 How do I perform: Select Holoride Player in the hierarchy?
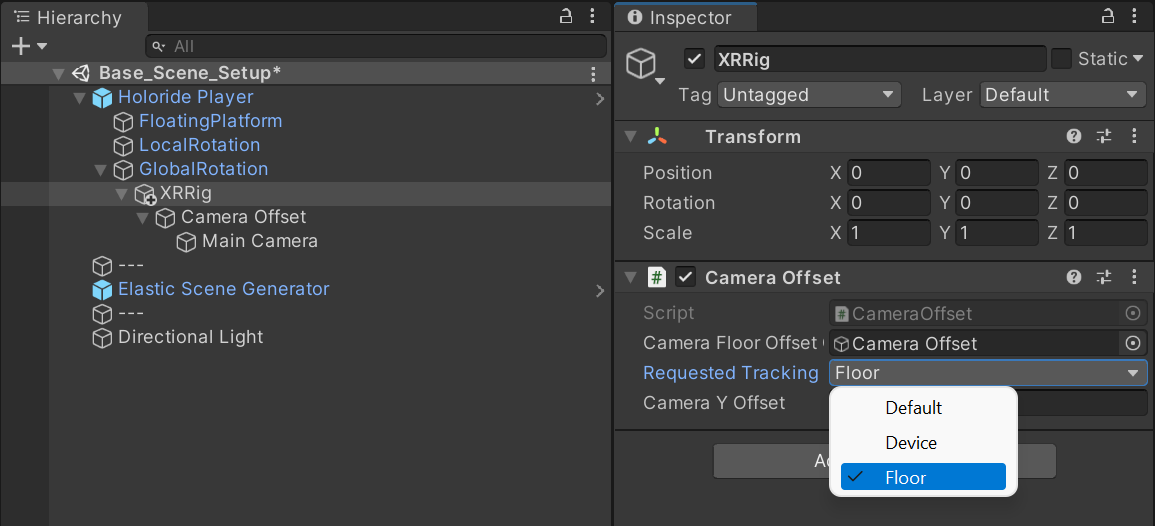point(186,97)
